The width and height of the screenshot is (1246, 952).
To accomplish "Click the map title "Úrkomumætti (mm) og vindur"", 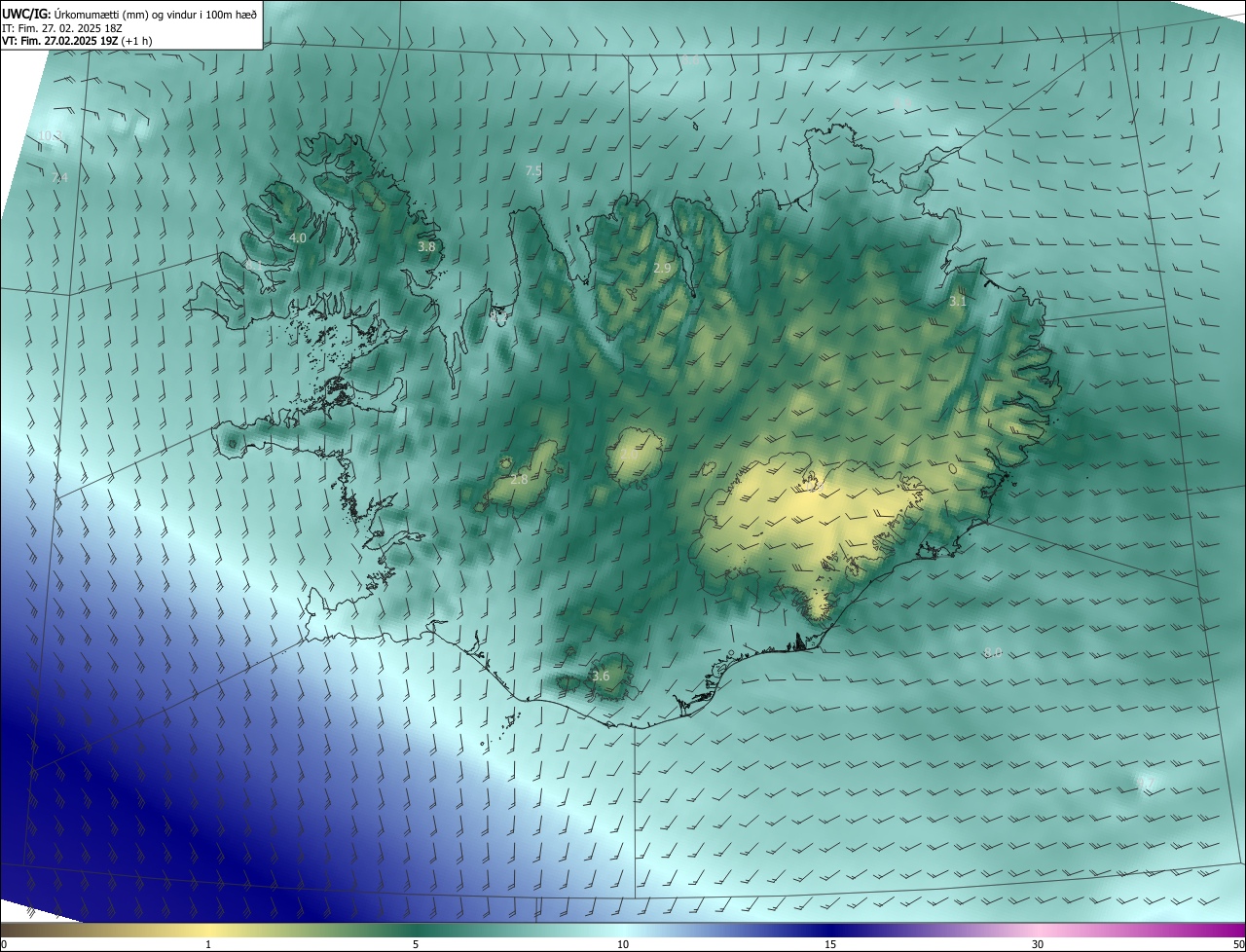I will [155, 13].
